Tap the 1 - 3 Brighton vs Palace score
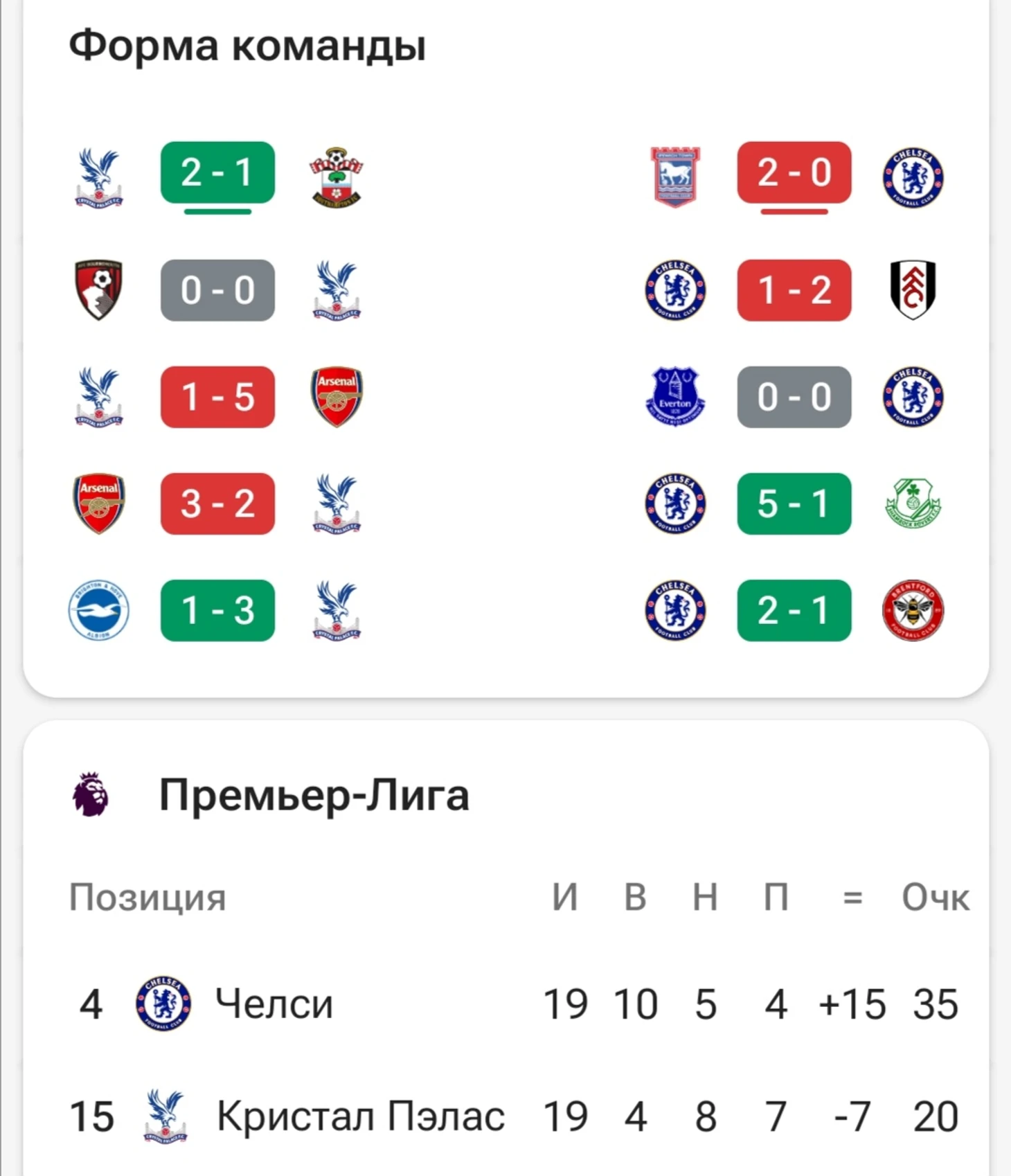The height and width of the screenshot is (1176, 1011). 217,610
